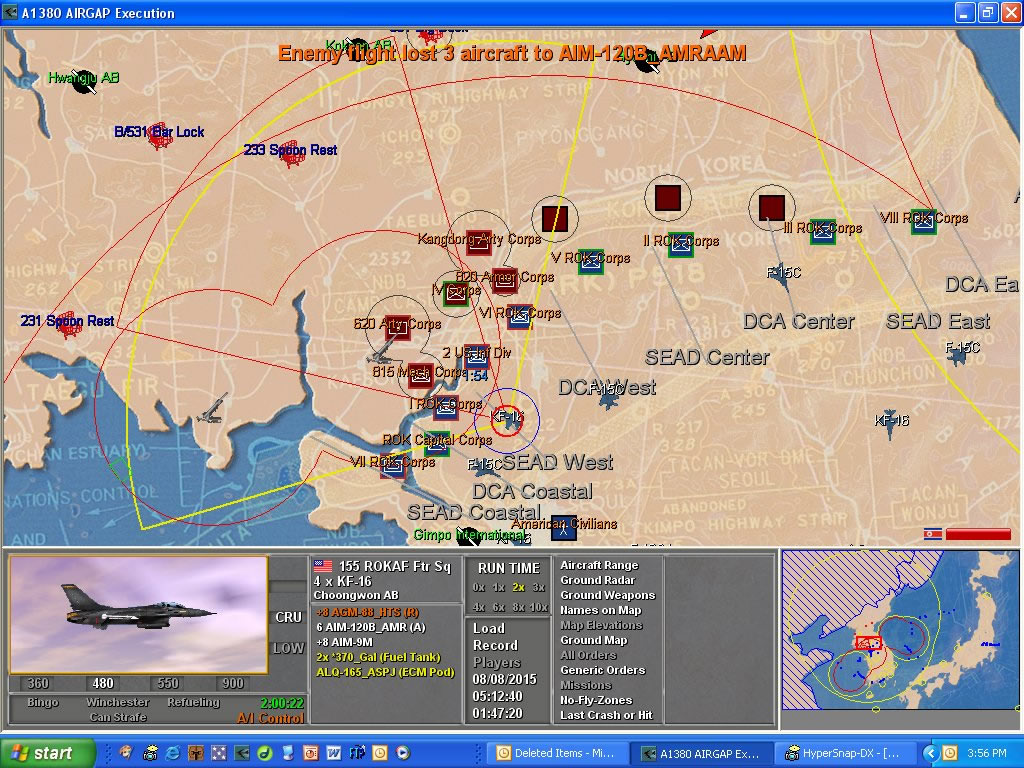Viewport: 1024px width, 768px height.
Task: Click the B/531 Bar Lock radar icon
Action: [158, 135]
